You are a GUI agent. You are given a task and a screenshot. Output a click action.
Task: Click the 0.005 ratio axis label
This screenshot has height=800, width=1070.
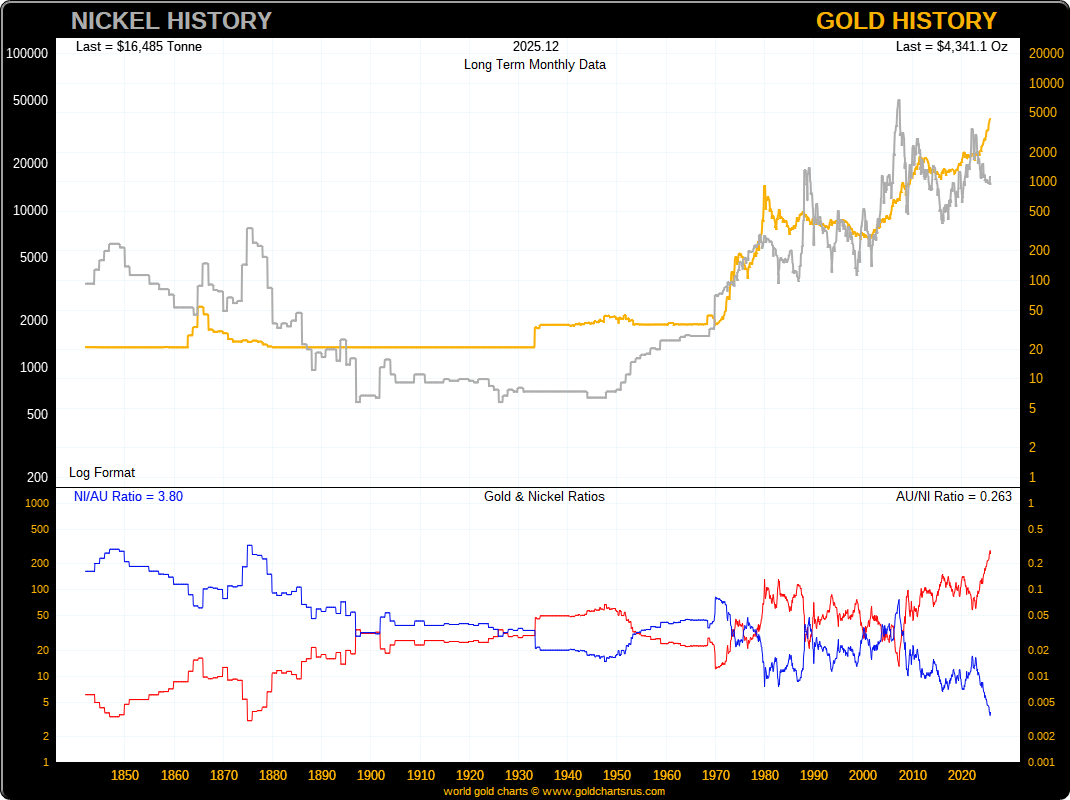click(1041, 702)
